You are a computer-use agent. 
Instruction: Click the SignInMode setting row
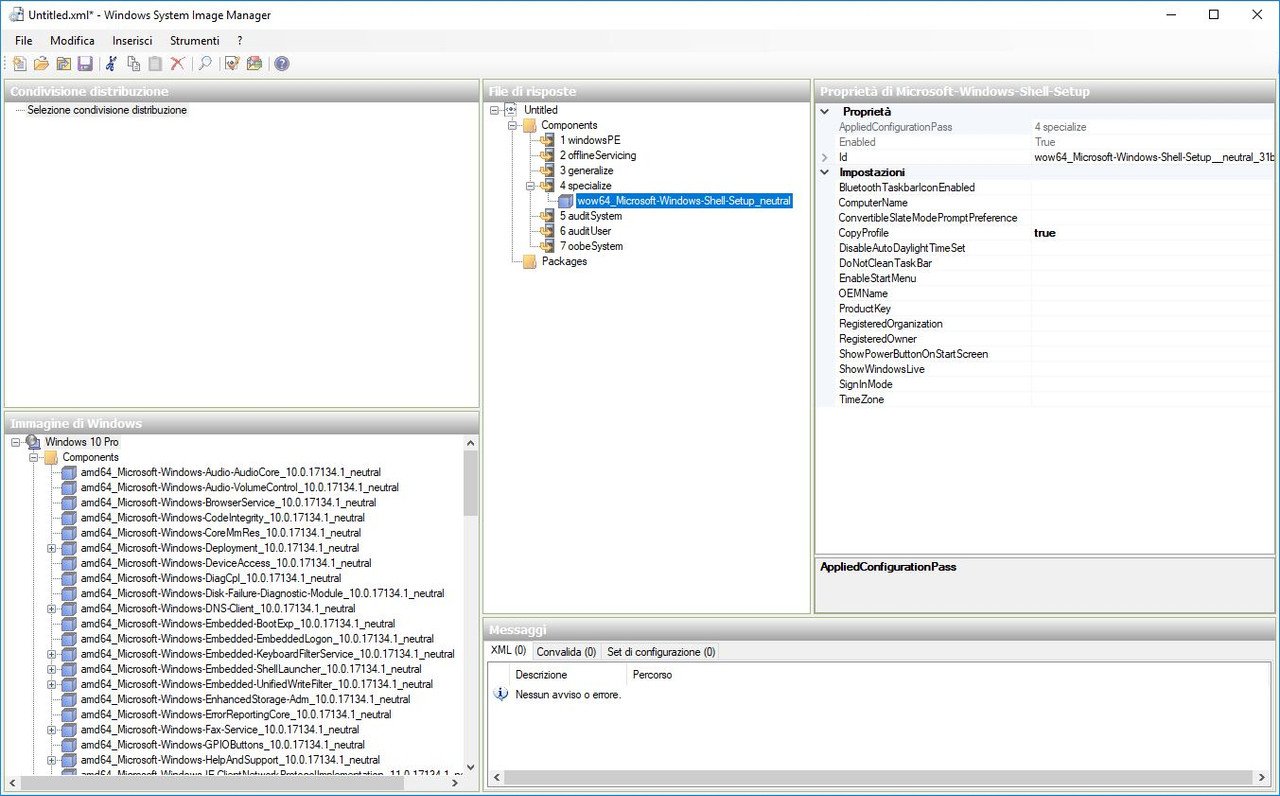(x=1046, y=384)
